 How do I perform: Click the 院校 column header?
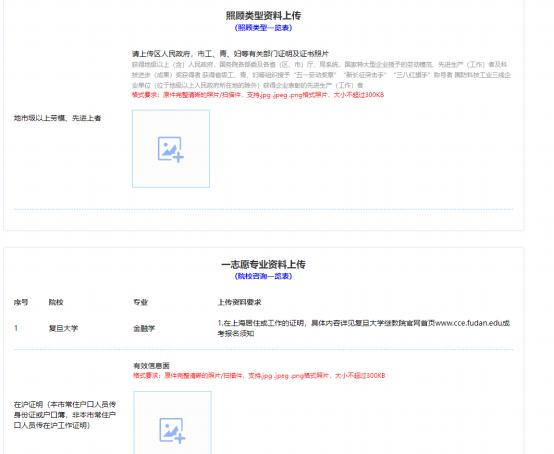[56, 302]
